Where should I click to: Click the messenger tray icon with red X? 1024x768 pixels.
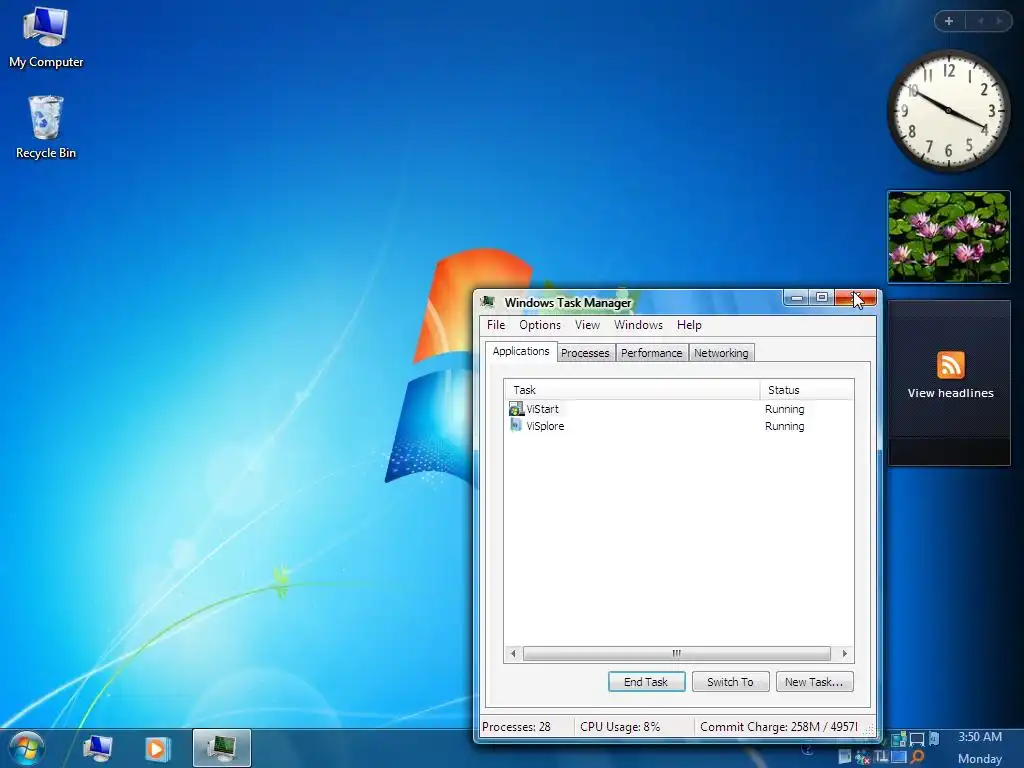(x=863, y=758)
